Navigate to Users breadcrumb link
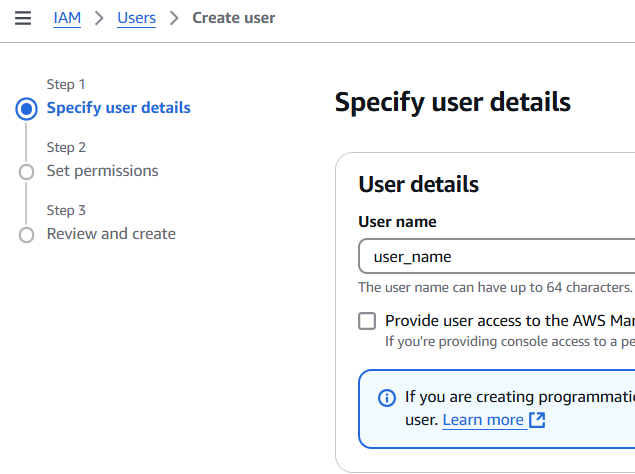635x474 pixels. [136, 18]
